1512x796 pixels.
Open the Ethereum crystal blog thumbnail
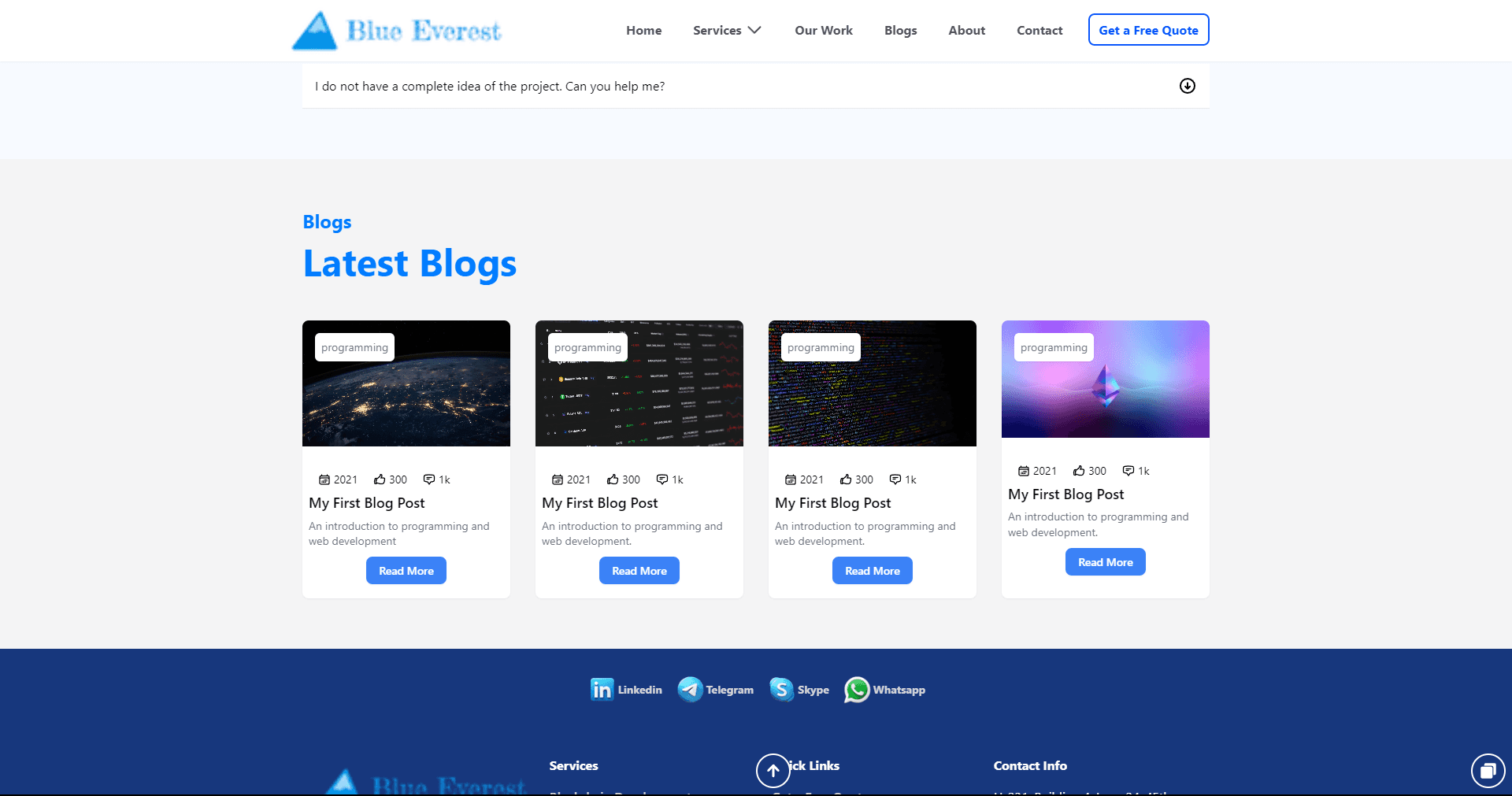[x=1106, y=379]
